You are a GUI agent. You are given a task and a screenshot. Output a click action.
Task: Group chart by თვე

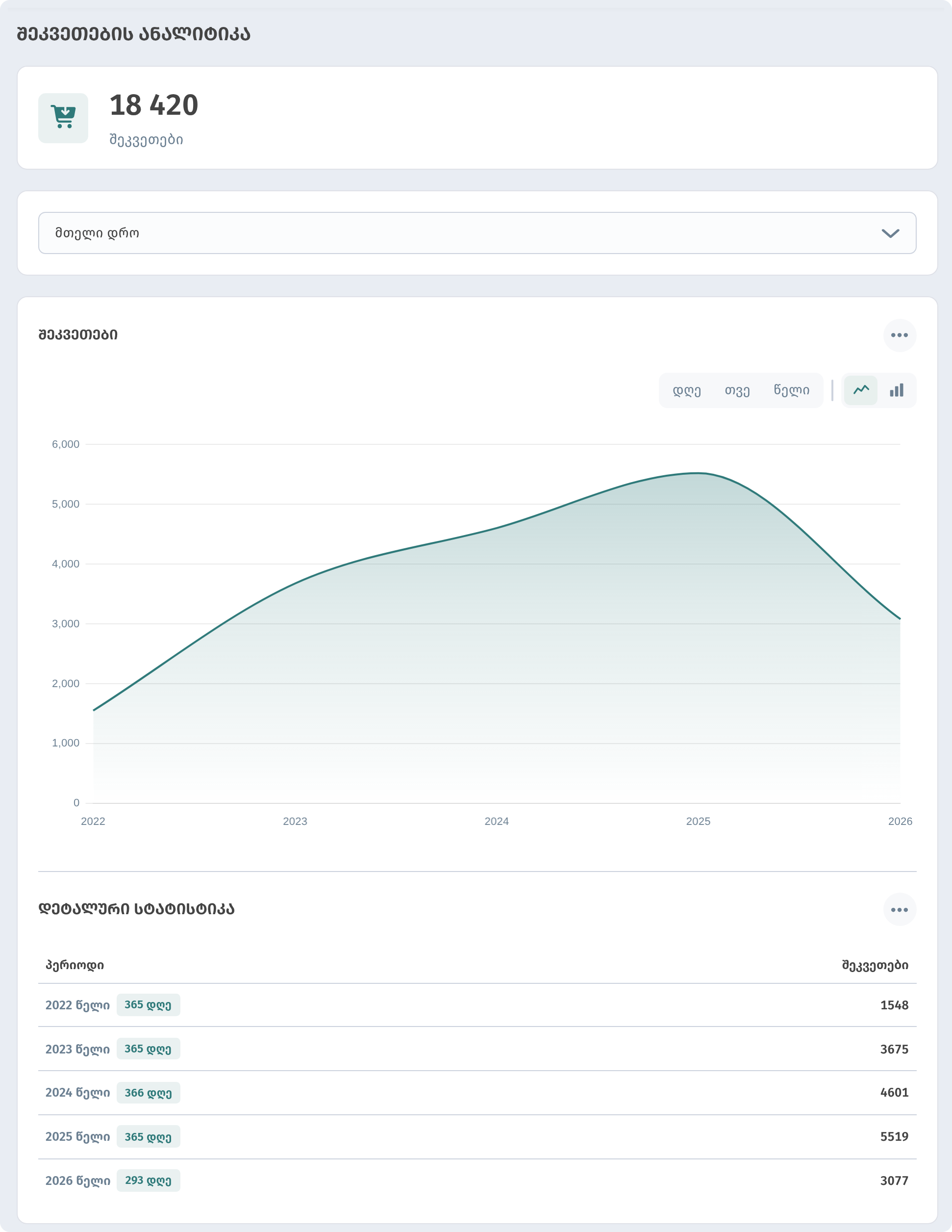pos(737,390)
